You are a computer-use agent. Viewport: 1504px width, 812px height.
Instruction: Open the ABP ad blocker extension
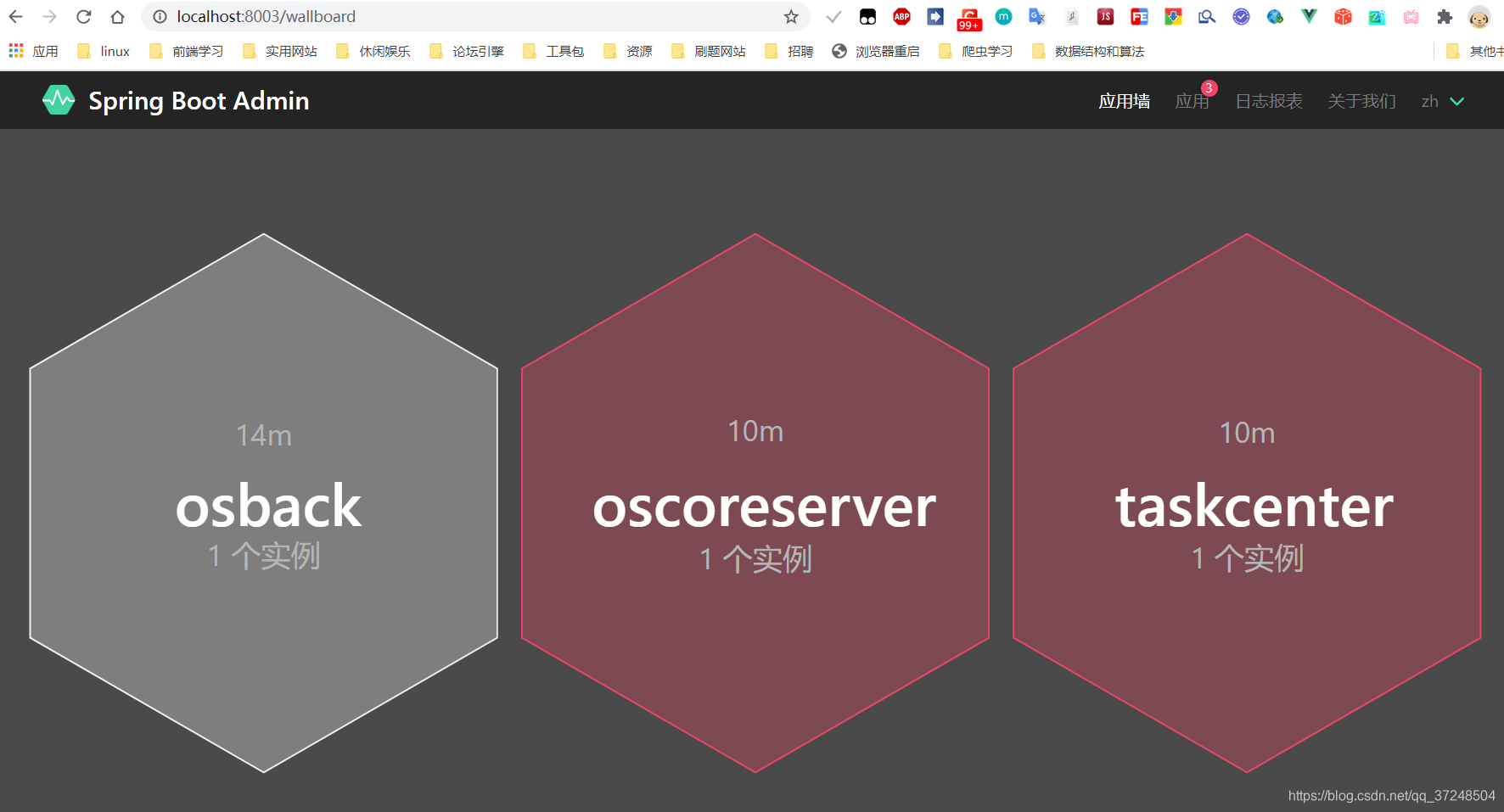901,16
